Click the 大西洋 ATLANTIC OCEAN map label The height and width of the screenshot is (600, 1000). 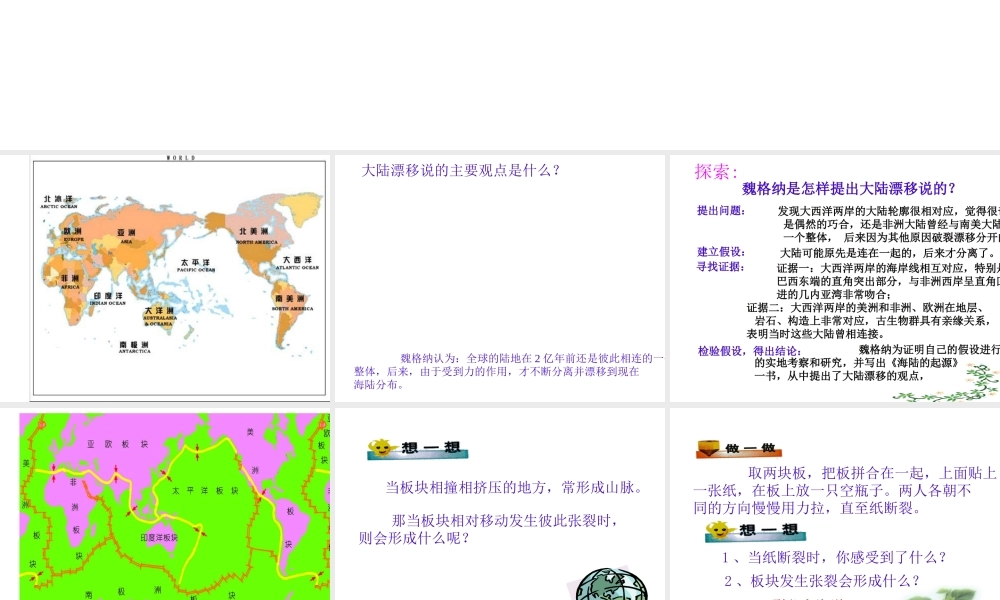[x=297, y=263]
